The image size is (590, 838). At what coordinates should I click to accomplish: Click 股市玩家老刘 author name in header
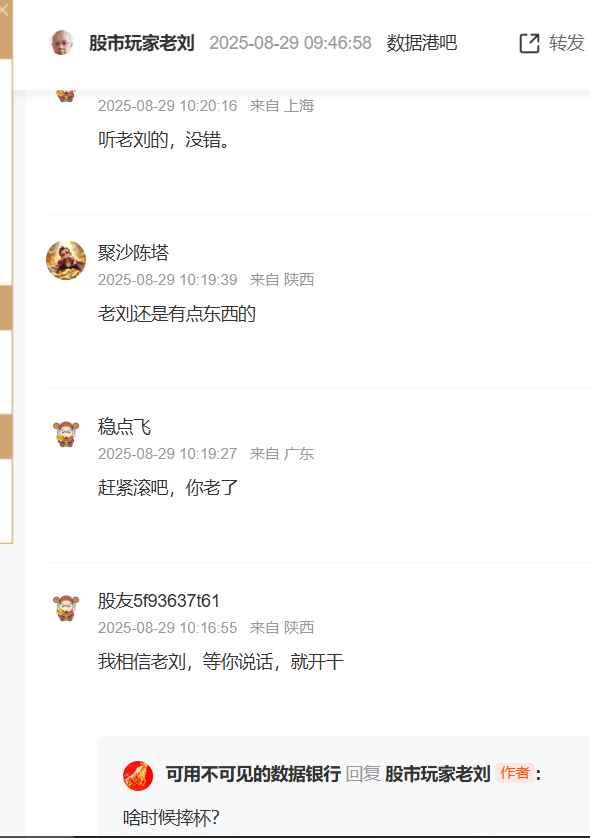(142, 43)
